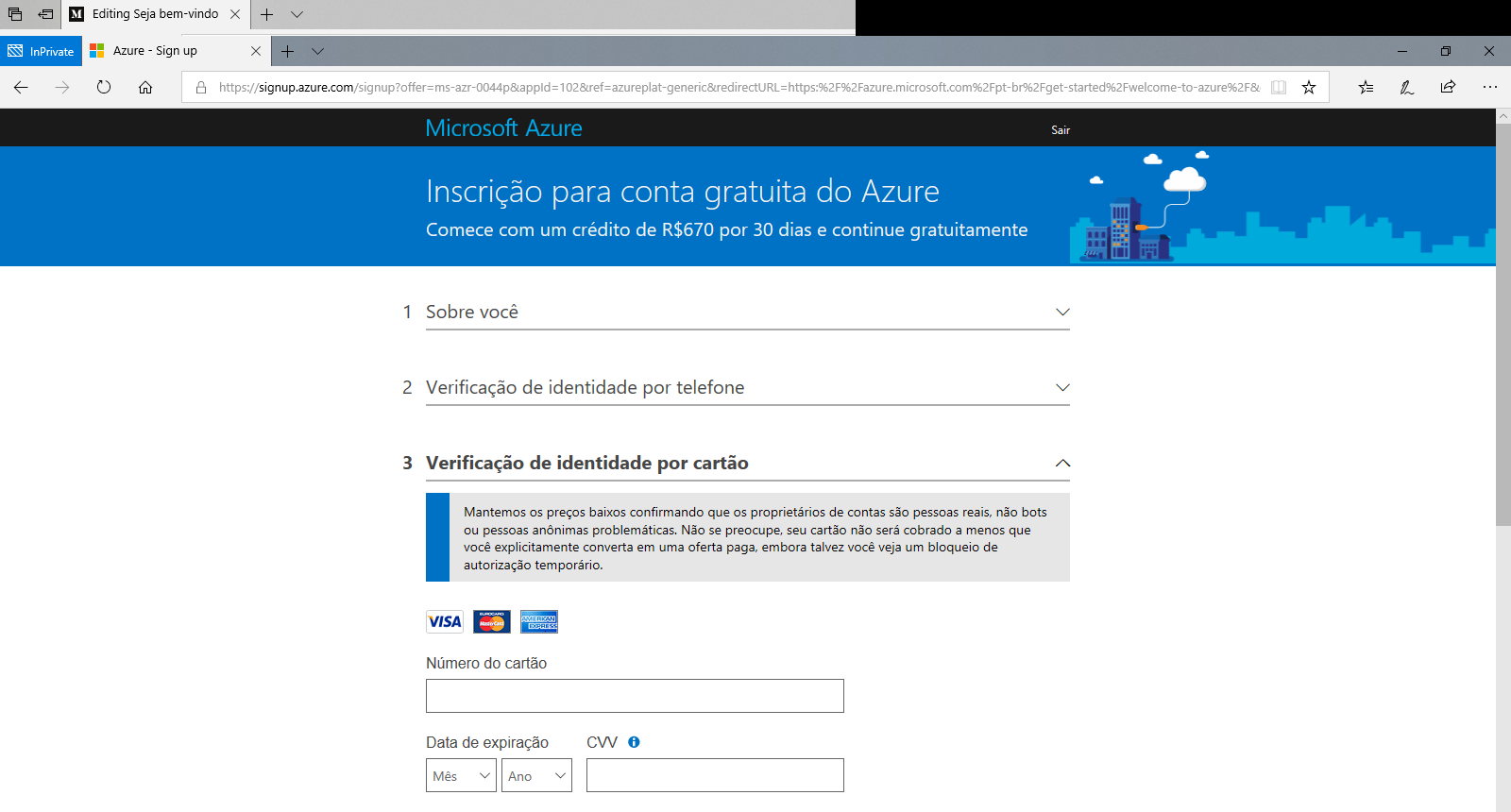Click the MasterCard logo
The image size is (1511, 812).
[x=492, y=621]
